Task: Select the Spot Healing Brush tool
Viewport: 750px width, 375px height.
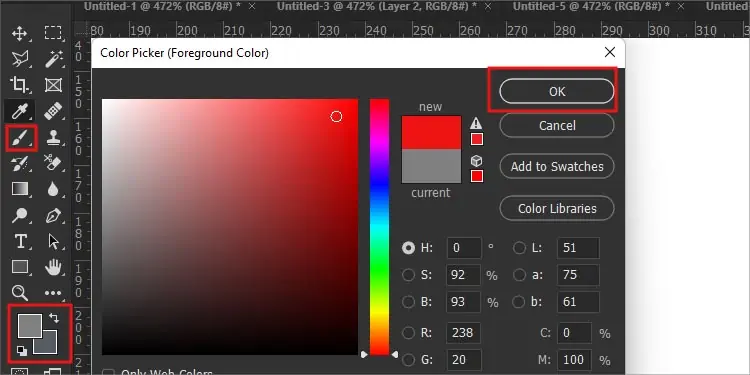Action: 53,111
